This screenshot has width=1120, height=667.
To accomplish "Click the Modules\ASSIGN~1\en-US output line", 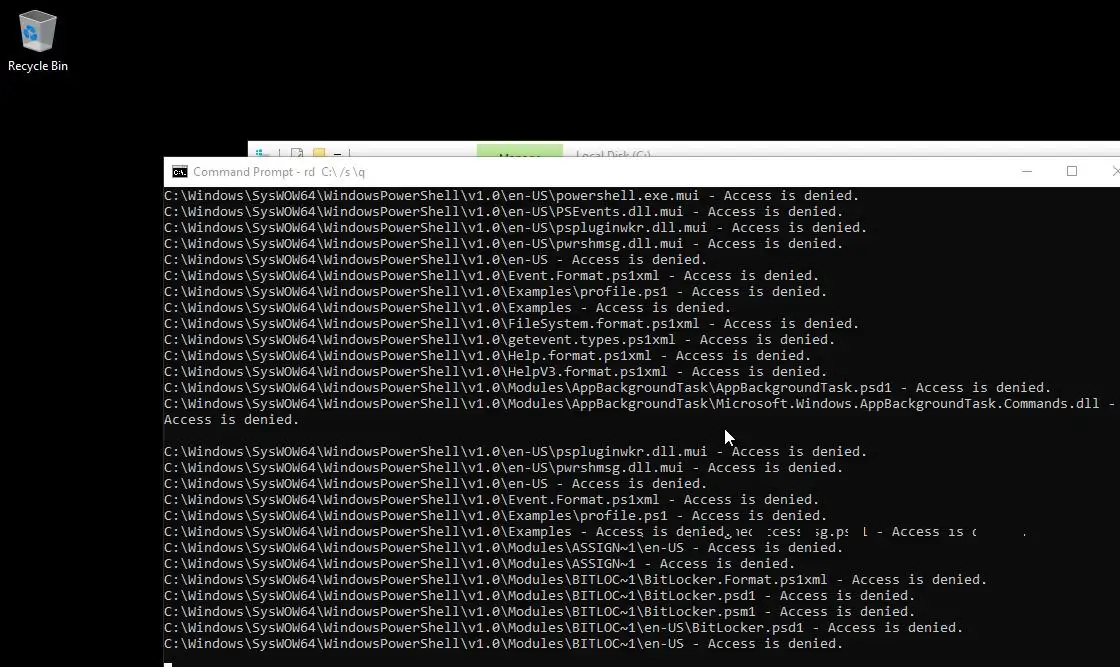I will [504, 548].
